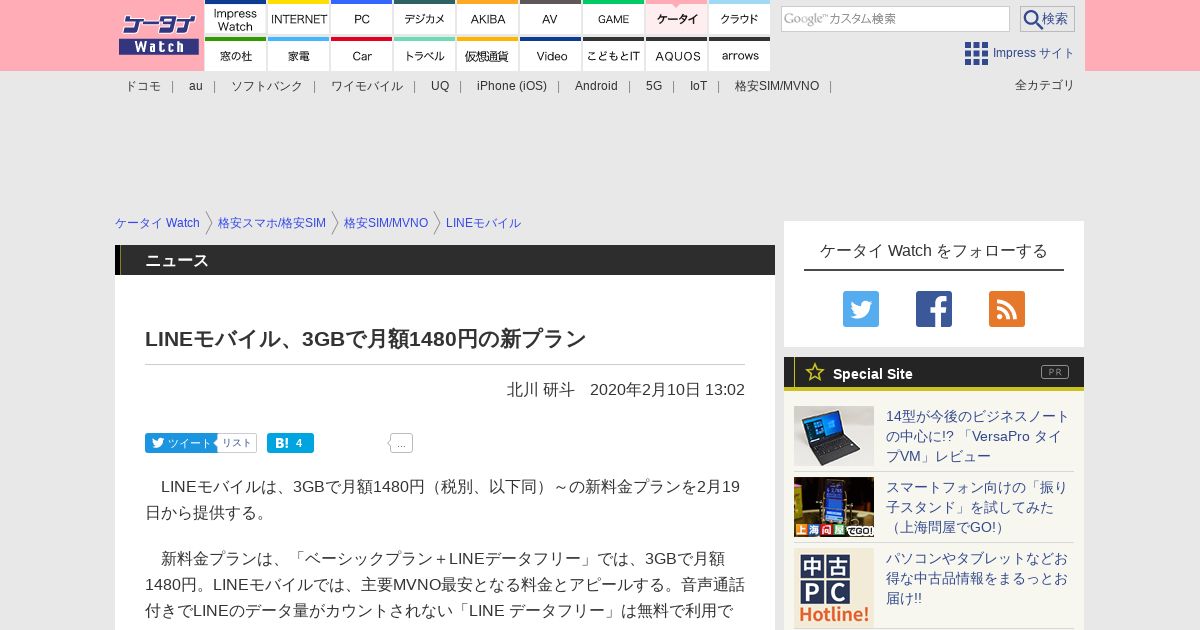
Task: Open the Car Watch tab
Action: (361, 55)
